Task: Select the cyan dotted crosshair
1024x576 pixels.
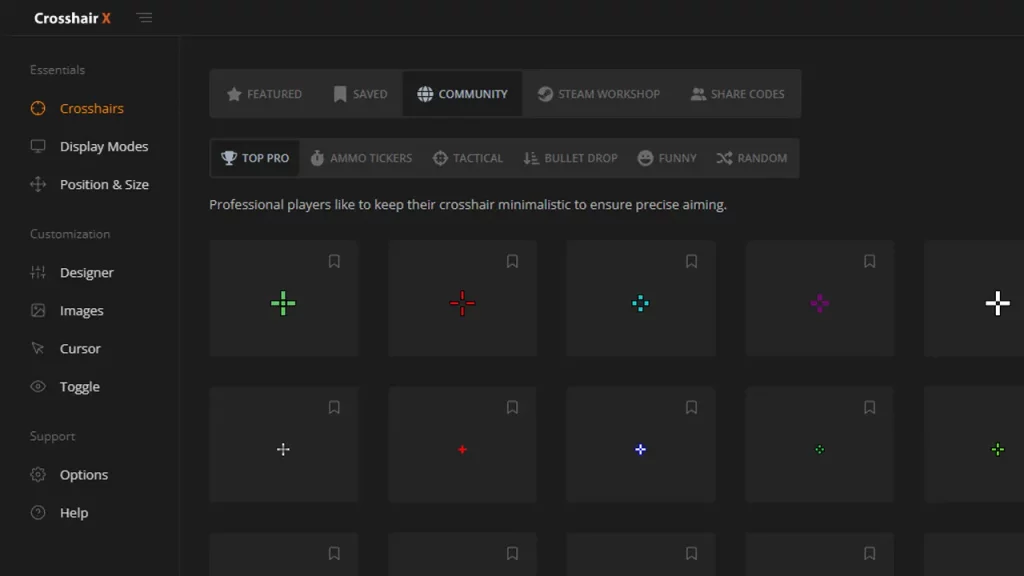Action: (641, 303)
